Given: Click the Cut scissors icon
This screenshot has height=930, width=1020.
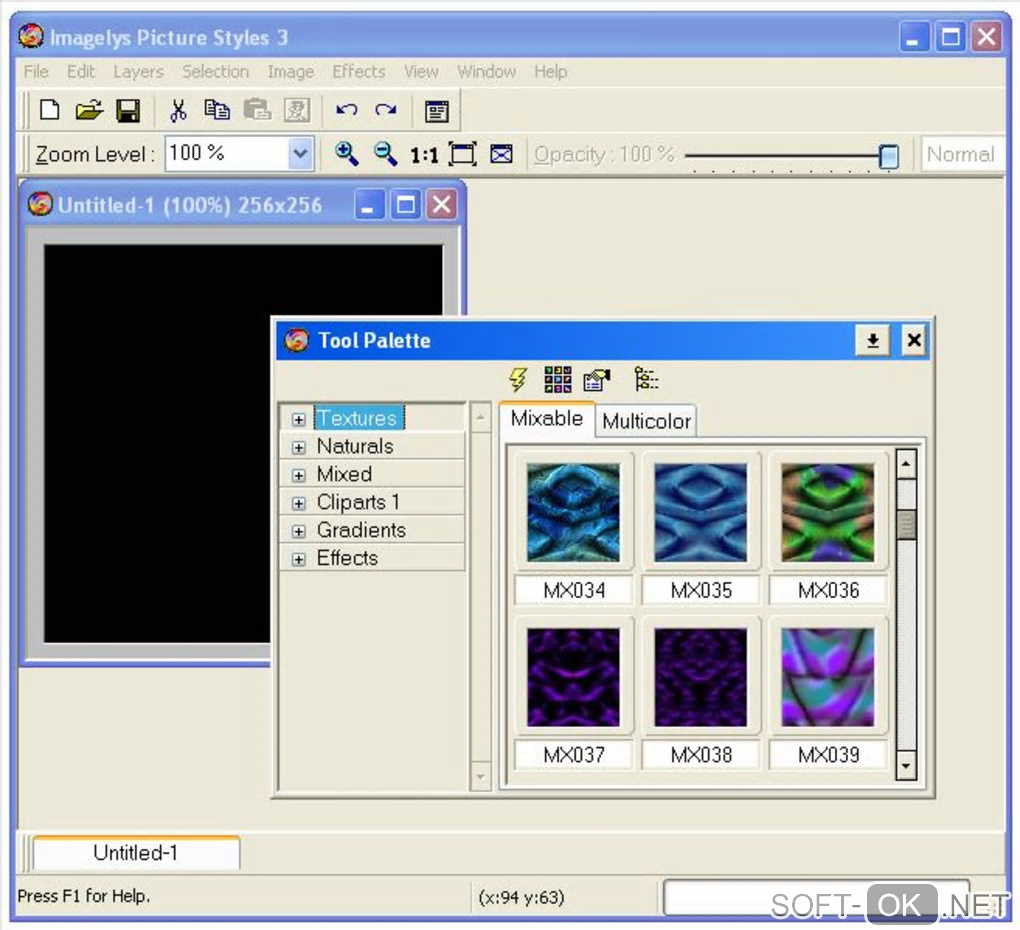Looking at the screenshot, I should click(178, 111).
